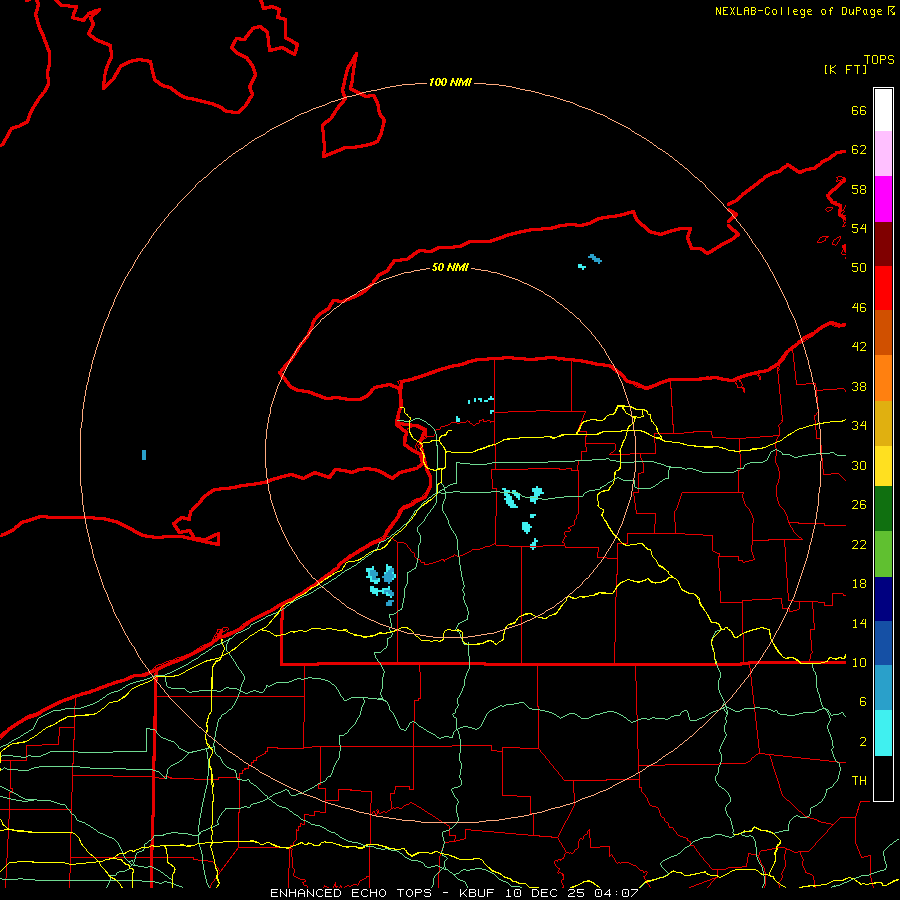Click the echo cluster southwest of radar
The width and height of the screenshot is (900, 900).
(381, 584)
